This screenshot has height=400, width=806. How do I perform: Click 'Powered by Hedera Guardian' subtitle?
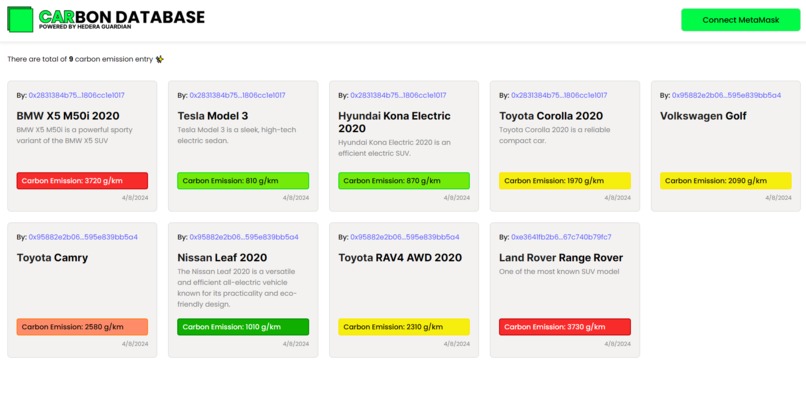pyautogui.click(x=85, y=27)
